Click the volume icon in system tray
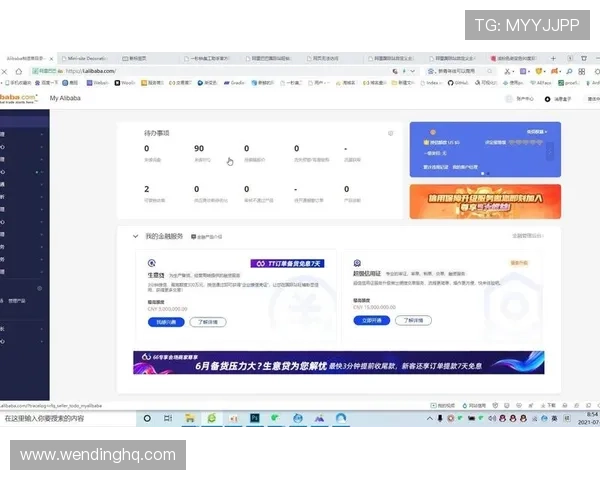This screenshot has width=600, height=480. coord(492,419)
